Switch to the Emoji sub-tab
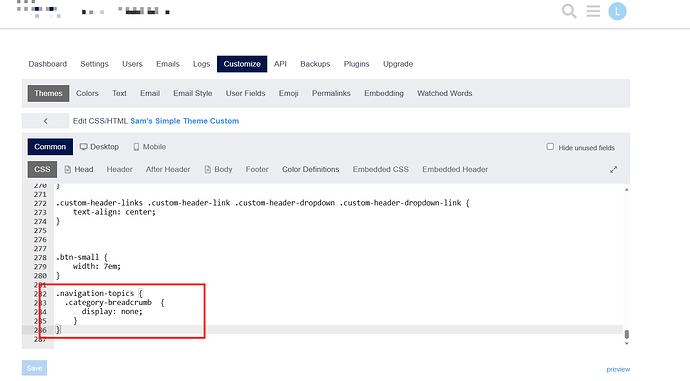The width and height of the screenshot is (690, 381). (289, 93)
